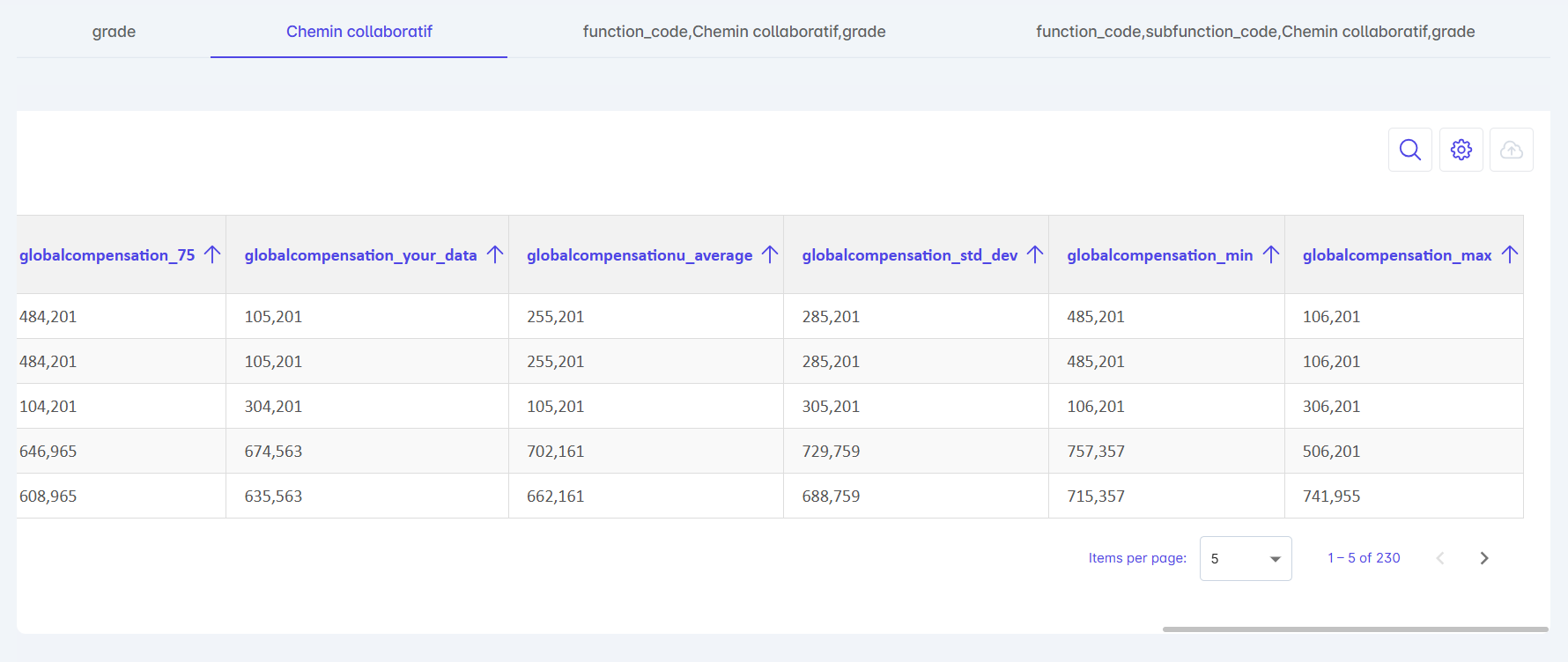Viewport: 1568px width, 662px height.
Task: Go to previous page of results
Action: 1440,558
